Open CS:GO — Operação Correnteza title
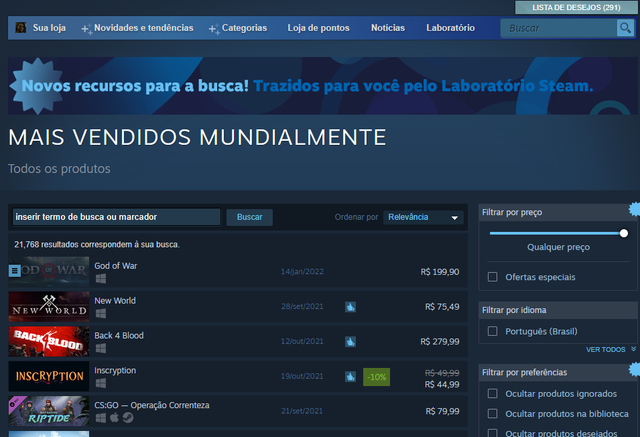Viewport: 640px width, 437px height. pos(152,405)
